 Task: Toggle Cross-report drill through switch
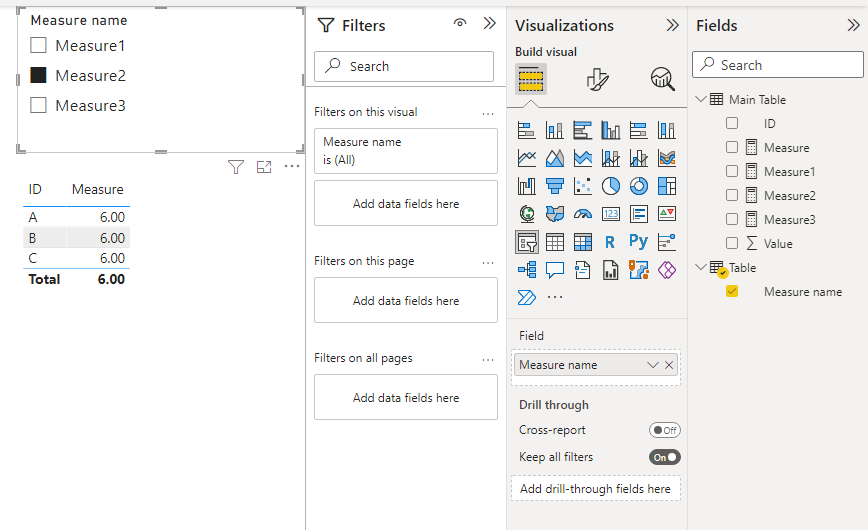(x=665, y=430)
